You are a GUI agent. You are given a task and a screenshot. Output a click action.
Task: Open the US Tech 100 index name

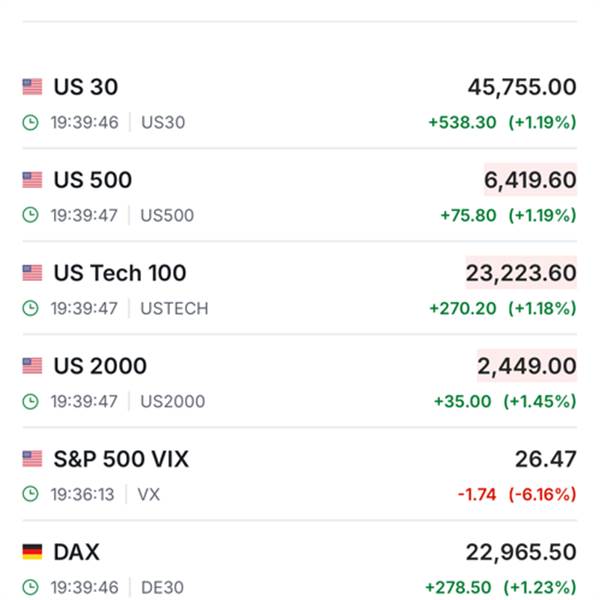pyautogui.click(x=119, y=273)
